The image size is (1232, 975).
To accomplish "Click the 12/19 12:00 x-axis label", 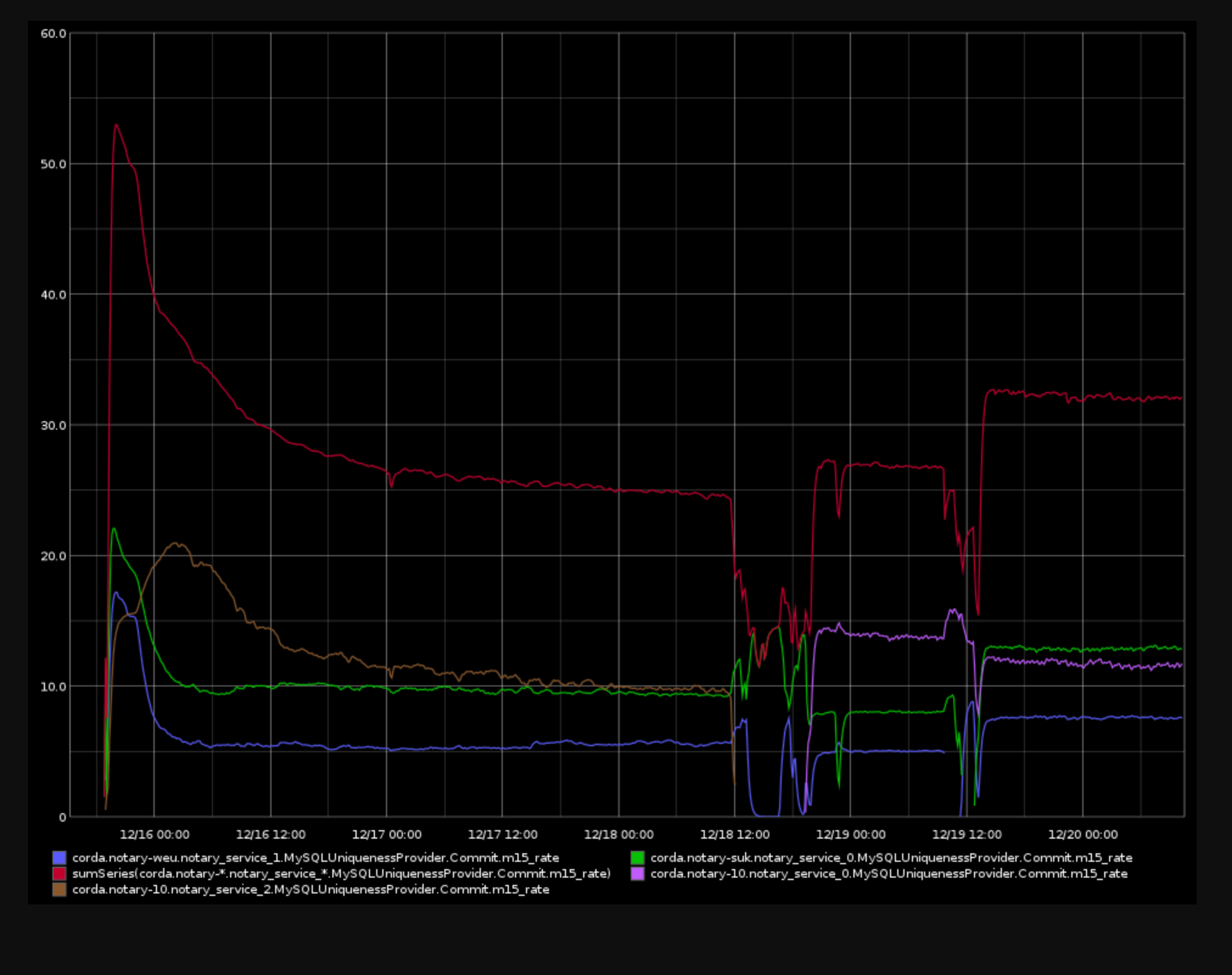I will coord(967,834).
